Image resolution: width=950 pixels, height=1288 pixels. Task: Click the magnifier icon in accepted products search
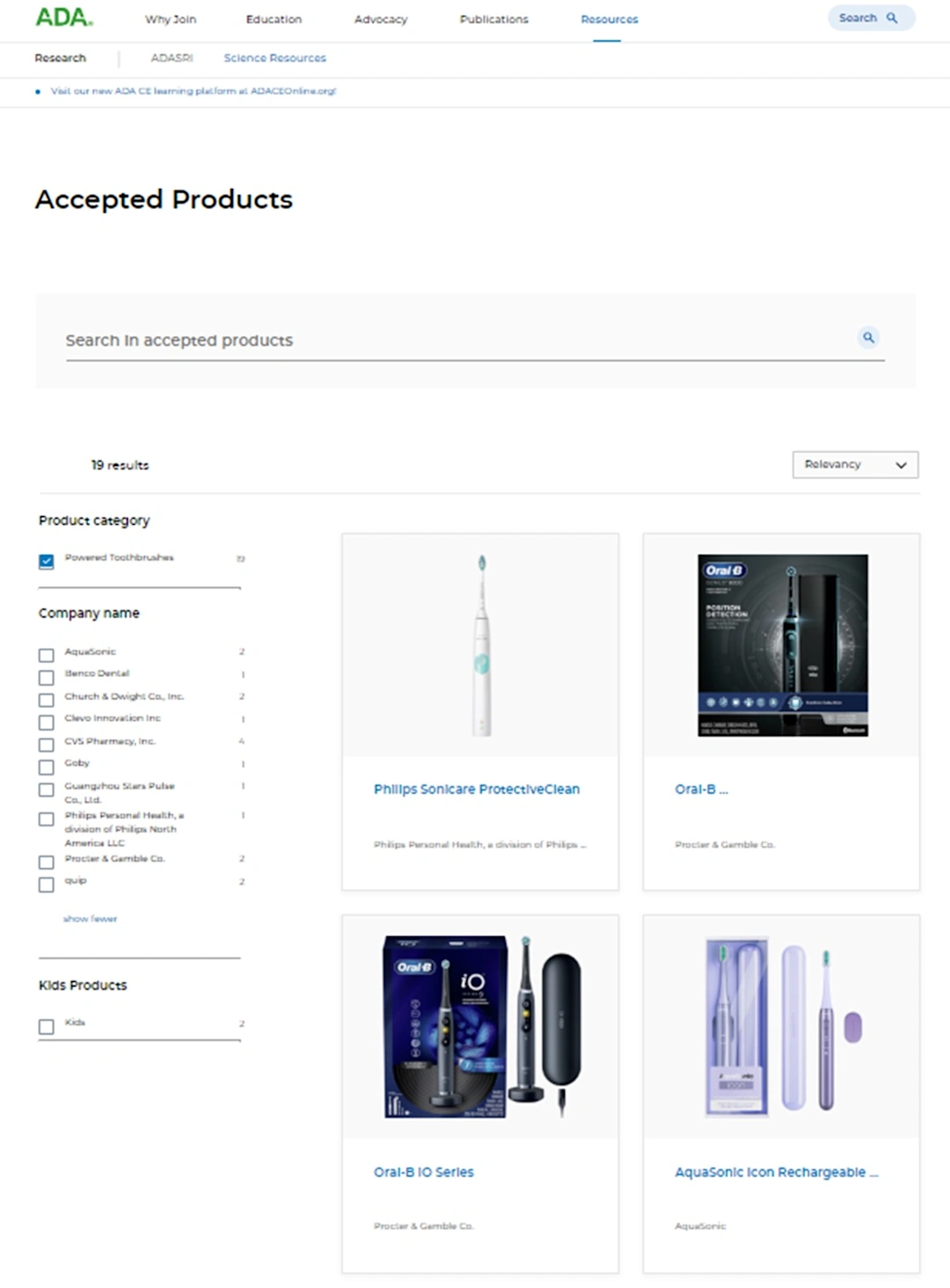point(868,338)
